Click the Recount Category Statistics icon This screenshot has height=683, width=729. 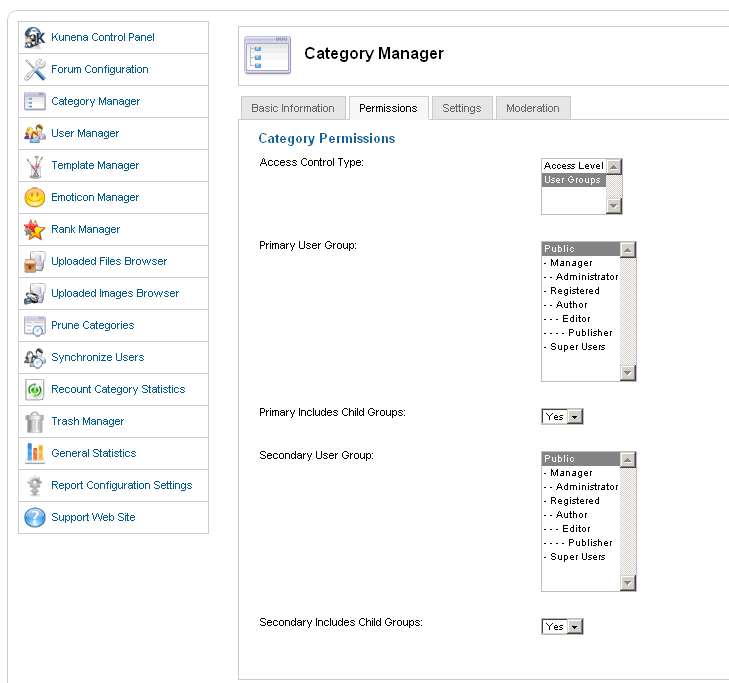35,390
